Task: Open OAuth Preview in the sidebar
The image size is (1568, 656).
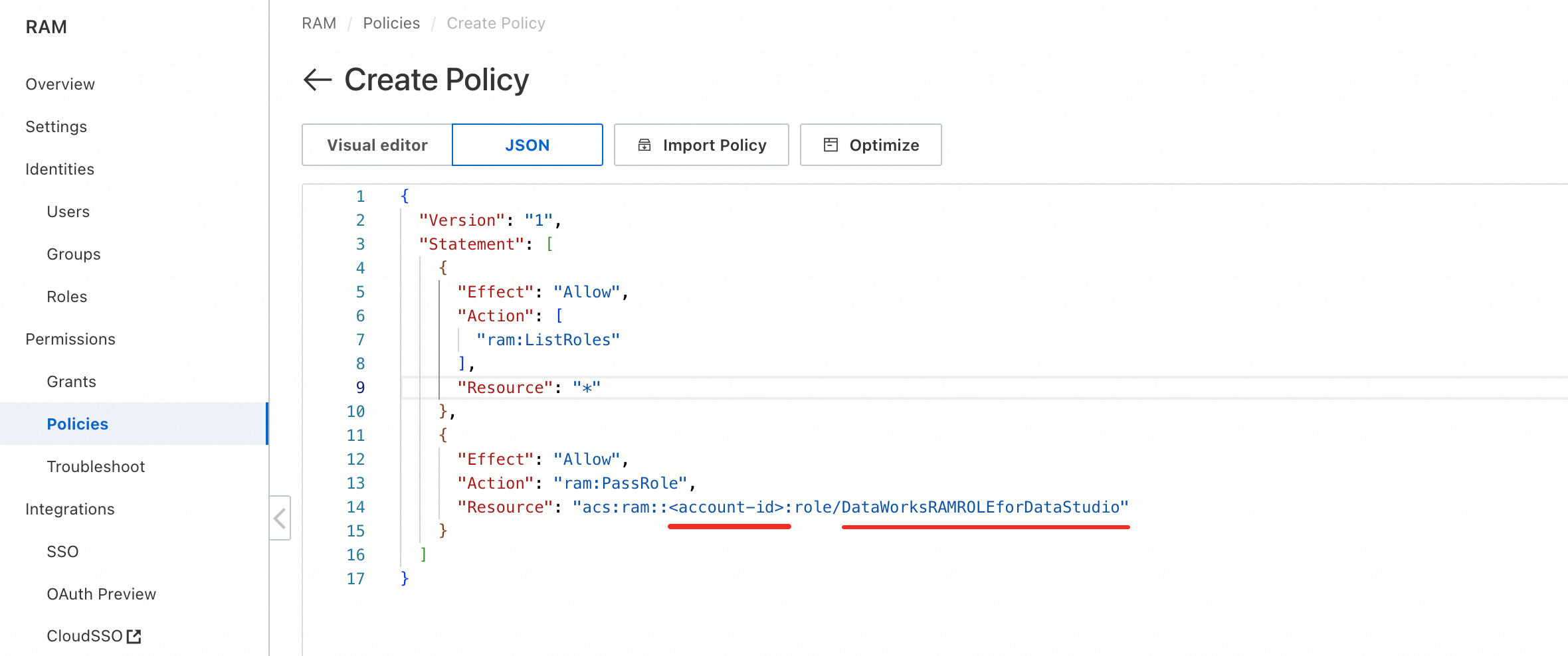Action: (102, 594)
